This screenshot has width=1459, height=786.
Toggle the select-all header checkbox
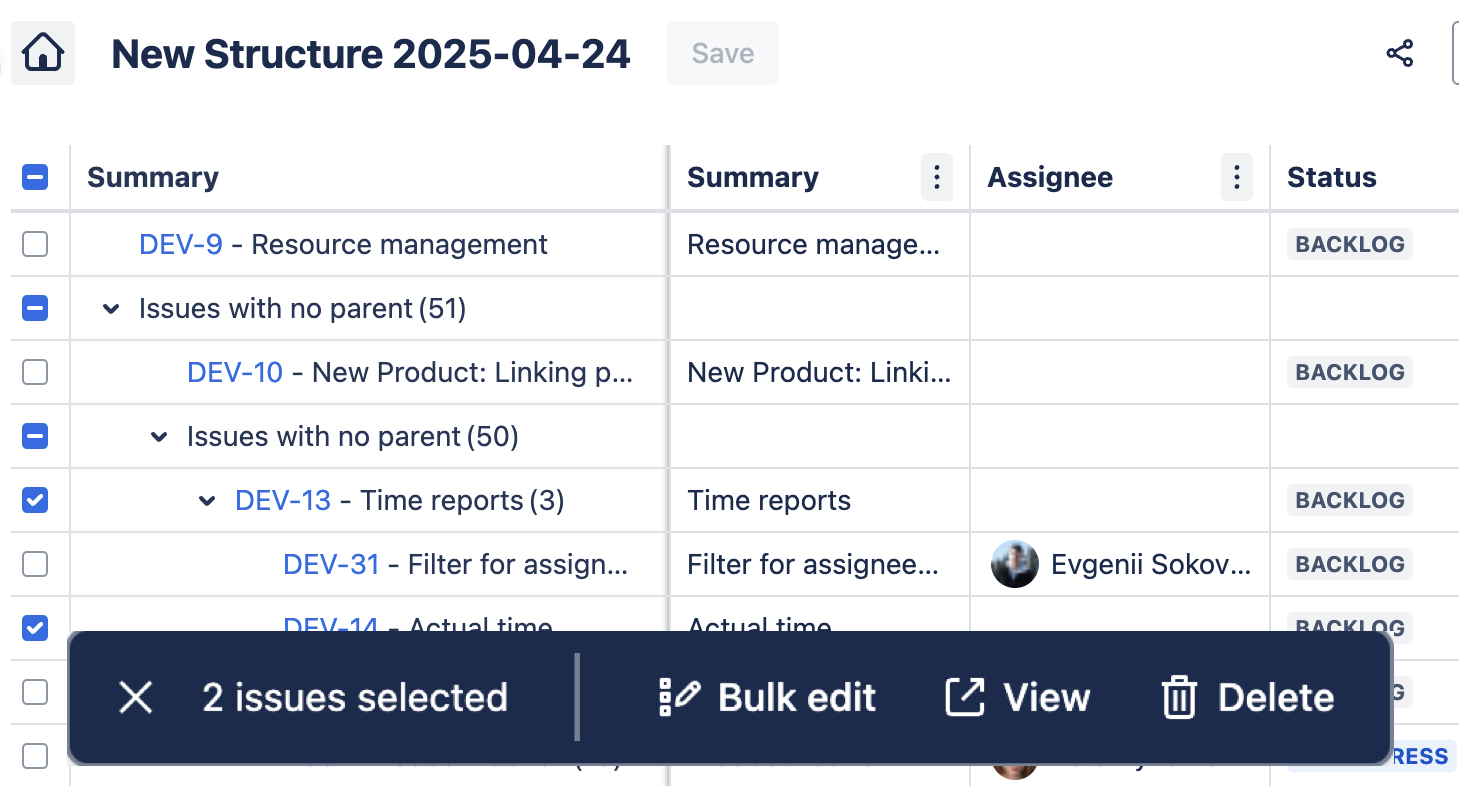(x=35, y=178)
